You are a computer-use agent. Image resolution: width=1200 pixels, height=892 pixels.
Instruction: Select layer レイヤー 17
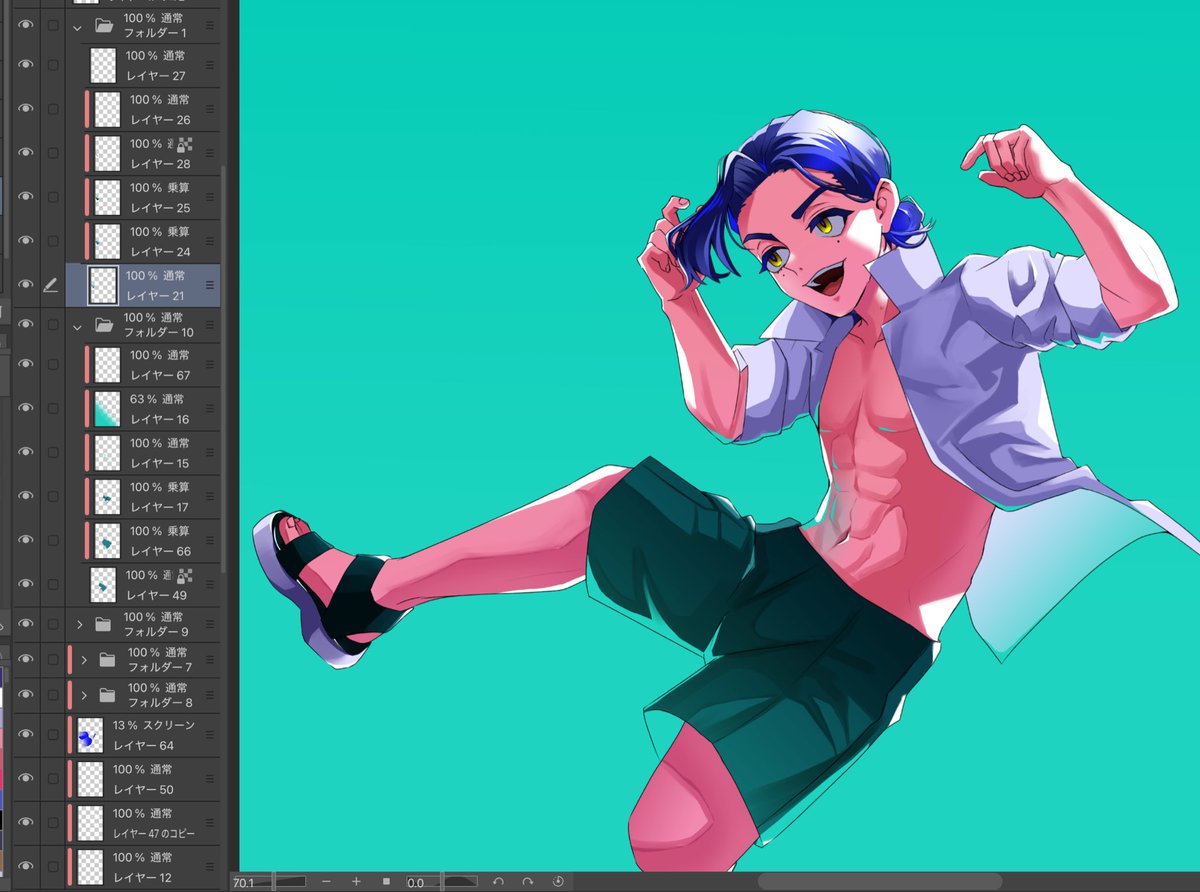tap(142, 497)
